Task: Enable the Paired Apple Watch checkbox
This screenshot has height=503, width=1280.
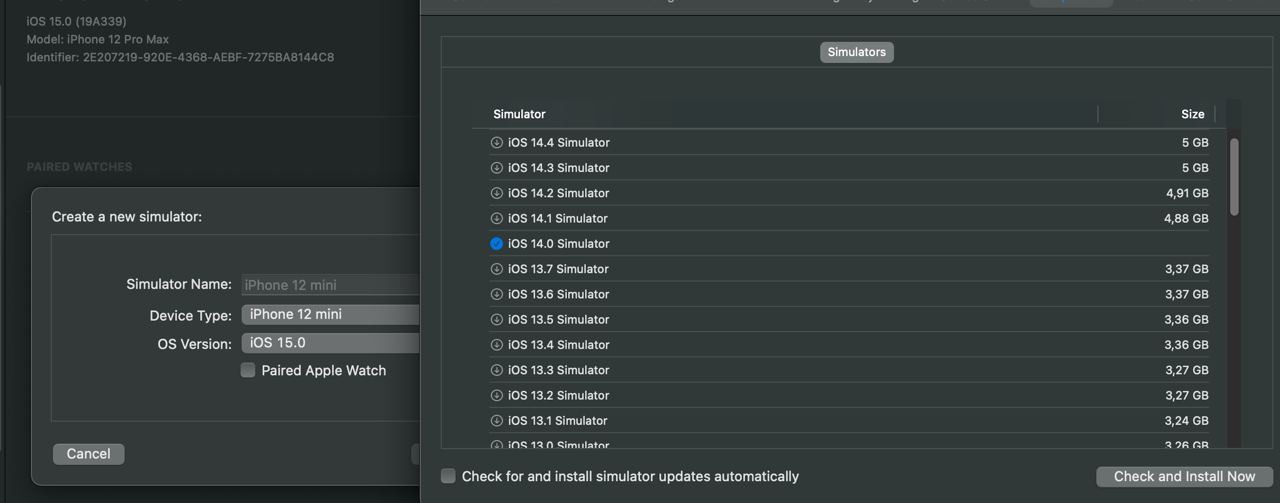Action: click(x=248, y=370)
